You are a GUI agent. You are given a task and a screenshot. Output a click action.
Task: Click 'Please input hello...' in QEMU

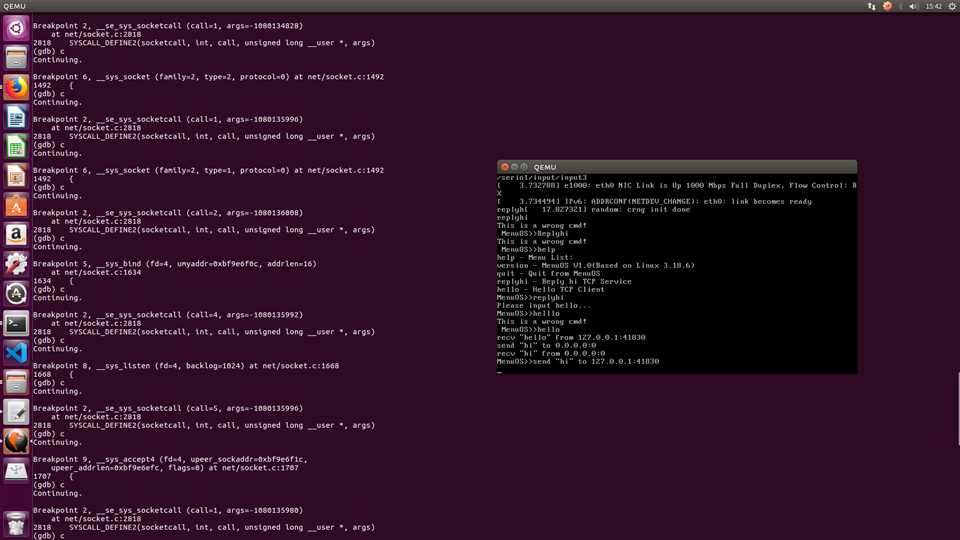pos(544,306)
